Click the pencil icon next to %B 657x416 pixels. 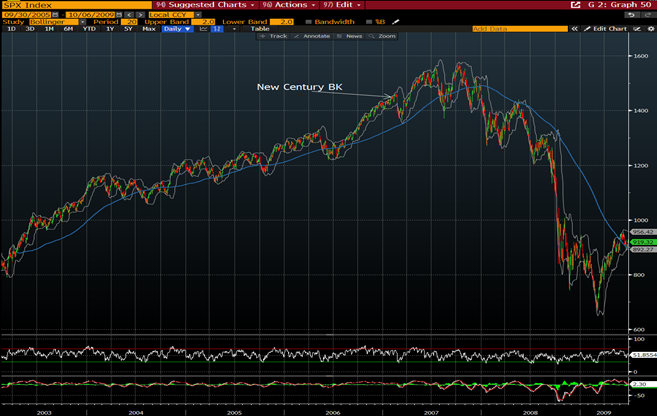tap(396, 21)
